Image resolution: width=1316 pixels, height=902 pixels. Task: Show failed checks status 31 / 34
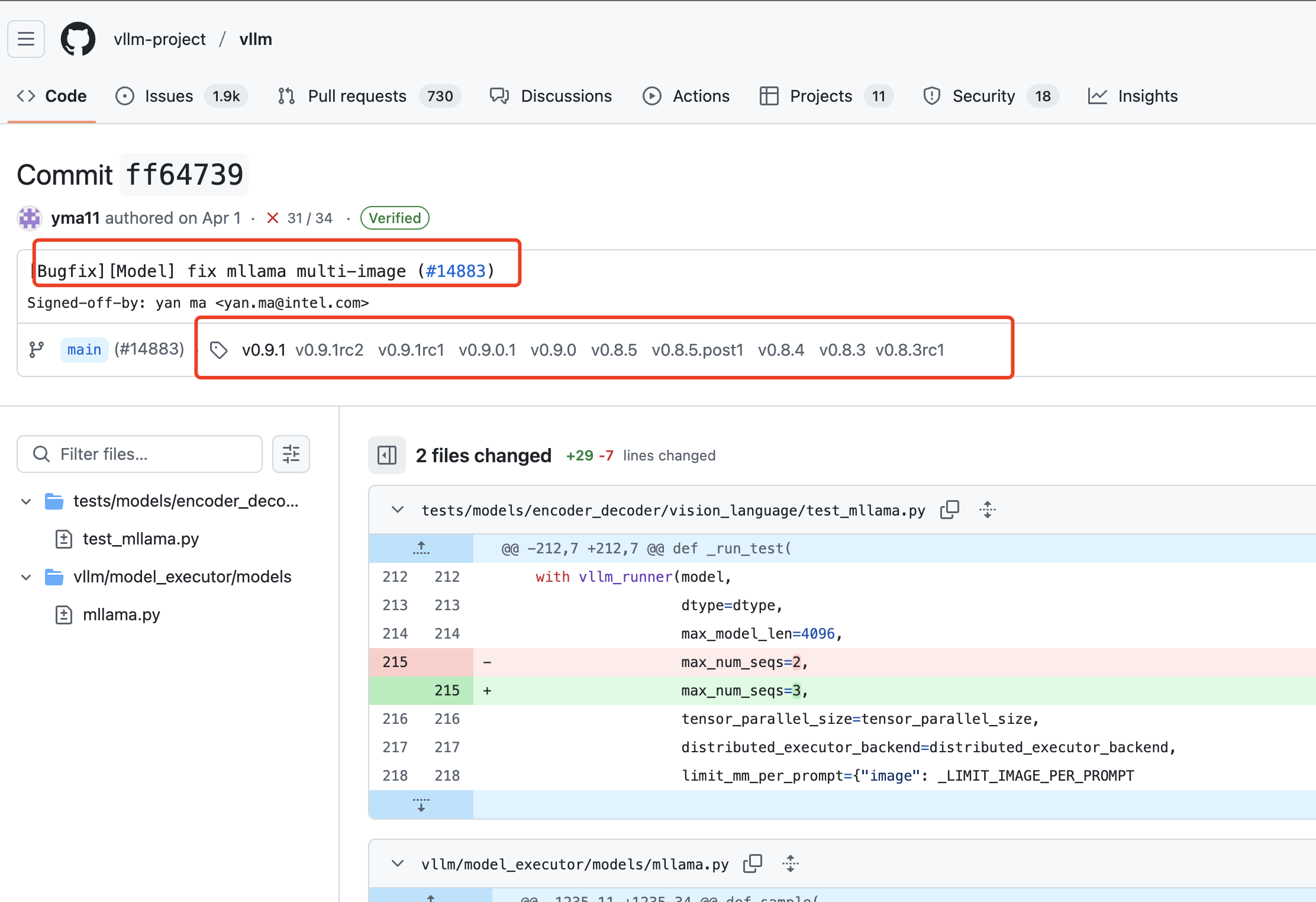pyautogui.click(x=299, y=218)
